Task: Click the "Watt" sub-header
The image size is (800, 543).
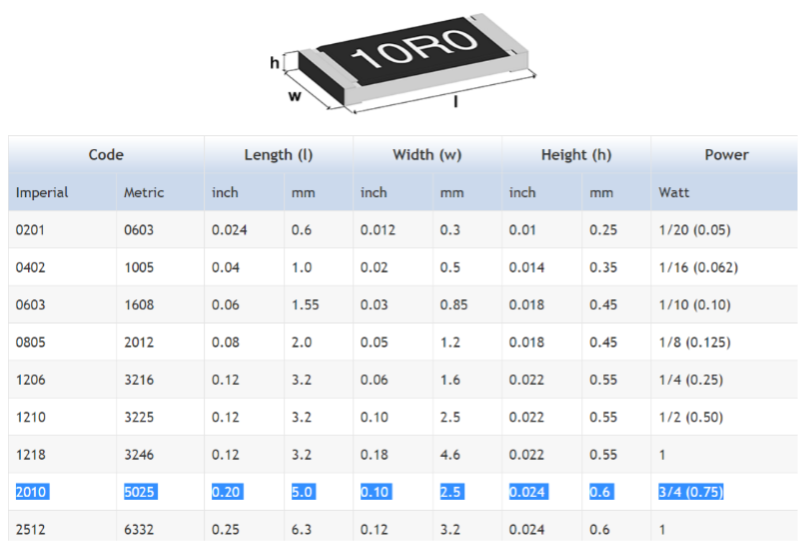Action: pos(674,192)
